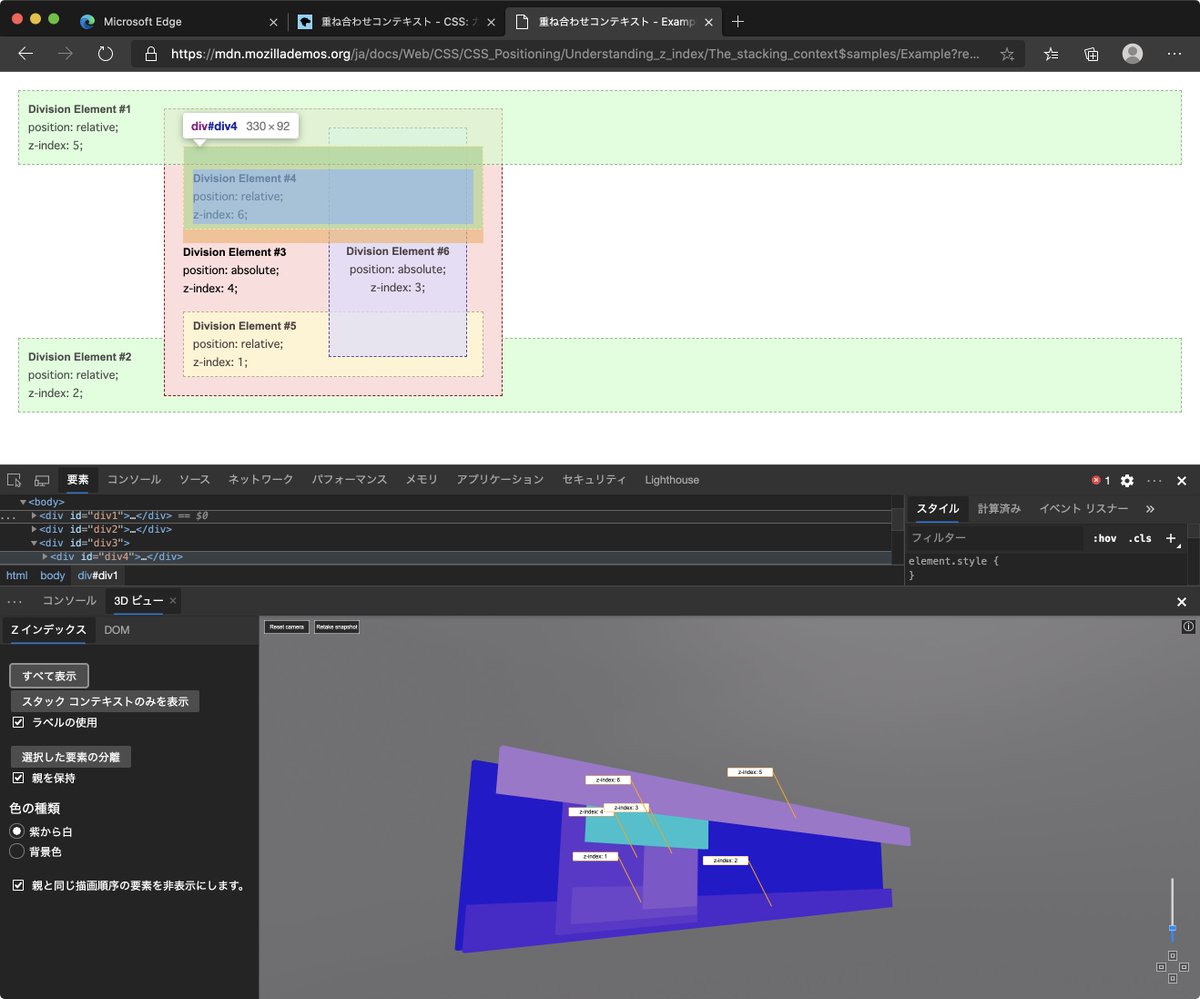Adjust the 3D view zoom slider
1200x999 pixels.
click(x=1171, y=928)
